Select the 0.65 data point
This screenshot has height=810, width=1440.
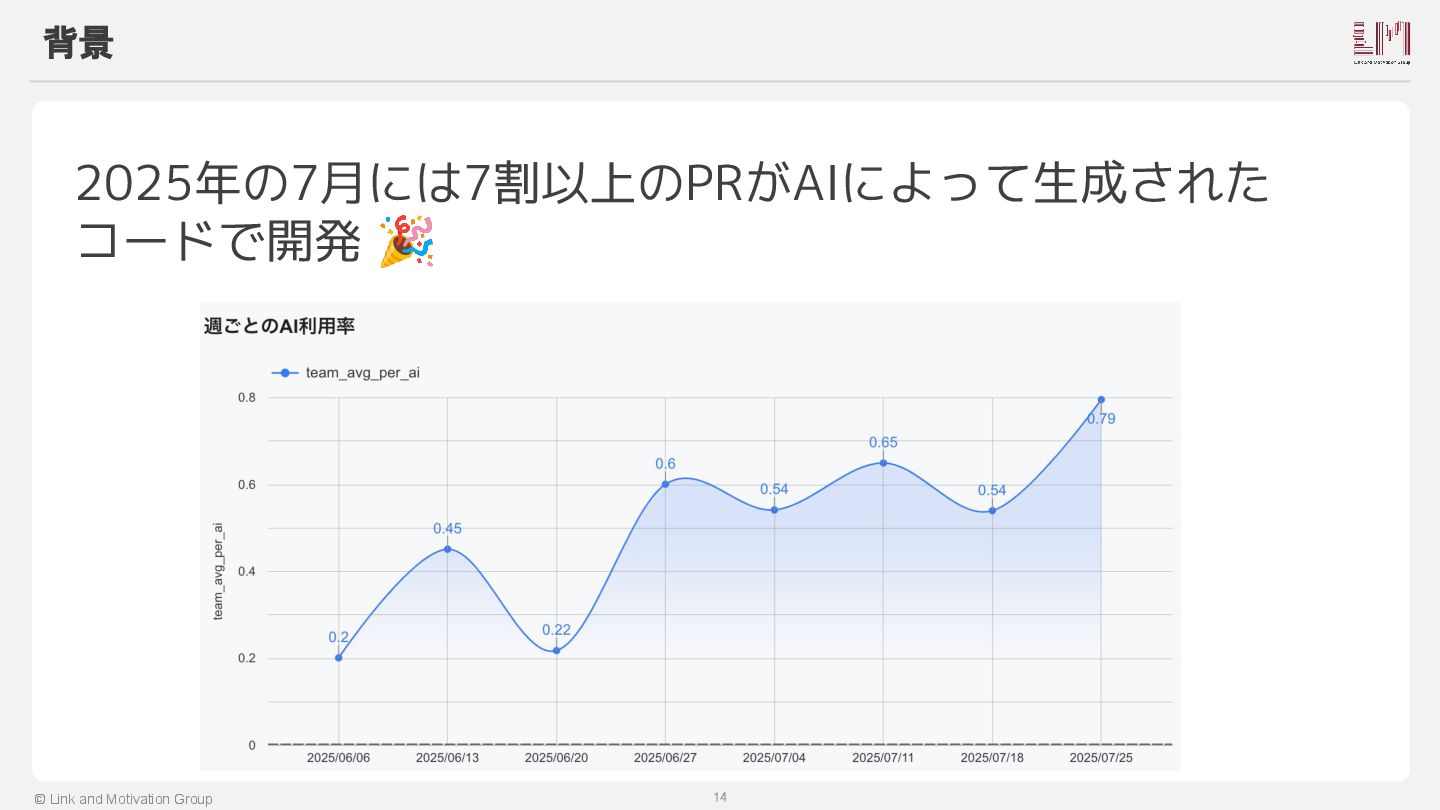pyautogui.click(x=883, y=462)
